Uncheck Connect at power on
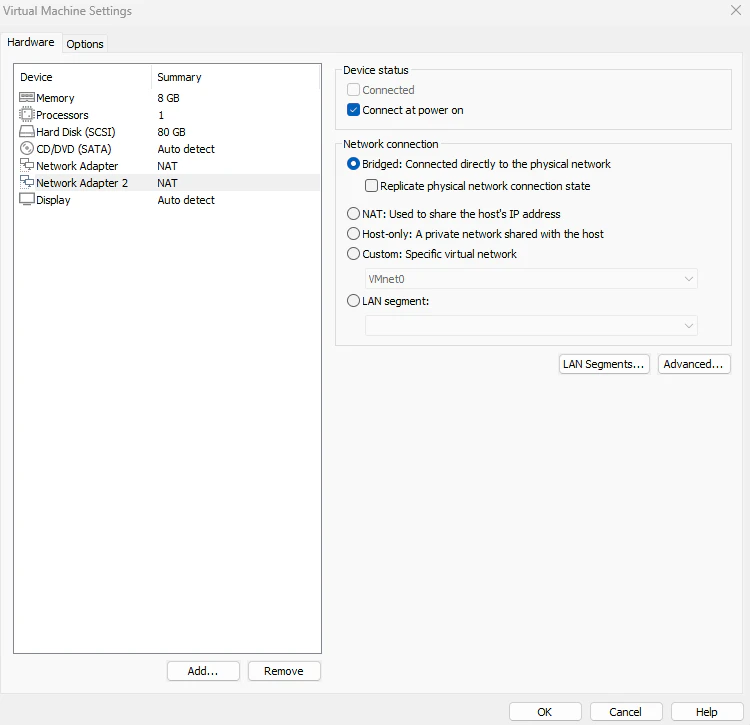This screenshot has height=725, width=750. tap(353, 110)
